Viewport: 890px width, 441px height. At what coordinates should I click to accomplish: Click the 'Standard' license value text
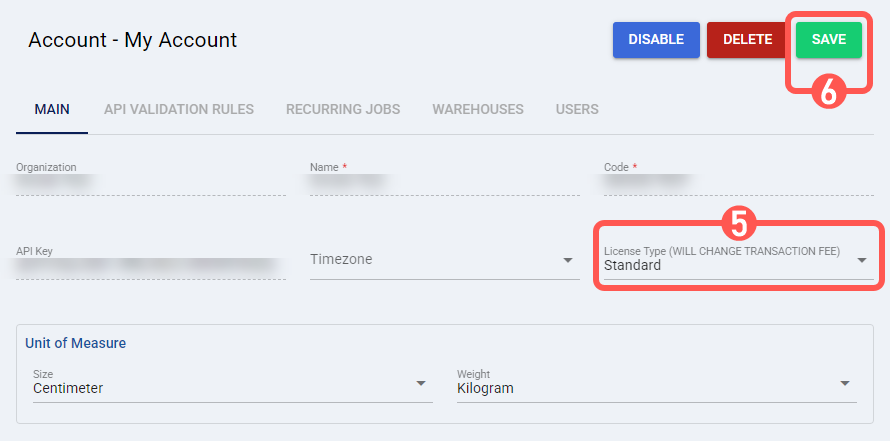pos(632,266)
